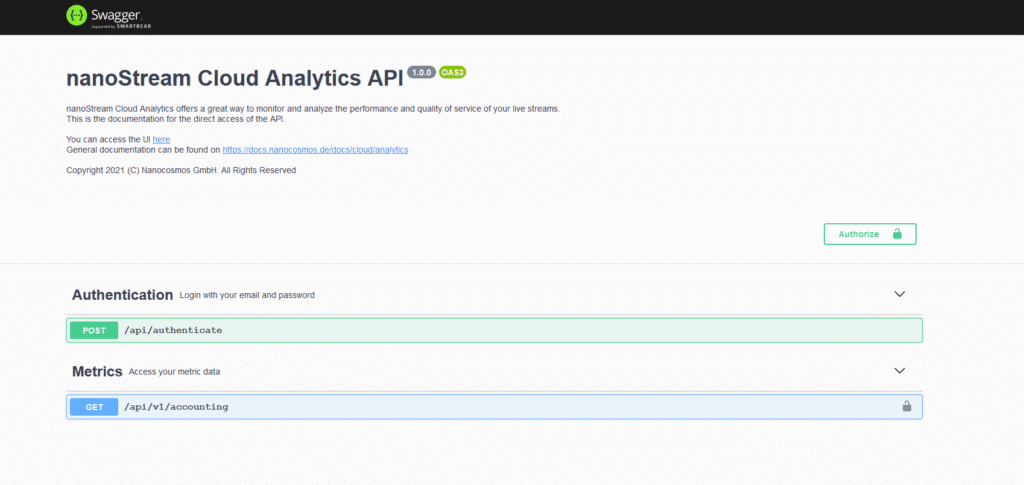Click the blue GET method badge

[x=94, y=407]
